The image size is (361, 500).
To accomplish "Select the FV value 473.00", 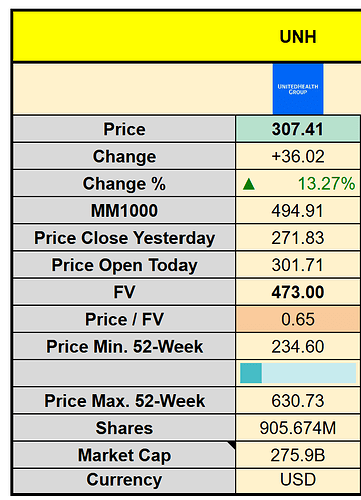I will click(298, 292).
